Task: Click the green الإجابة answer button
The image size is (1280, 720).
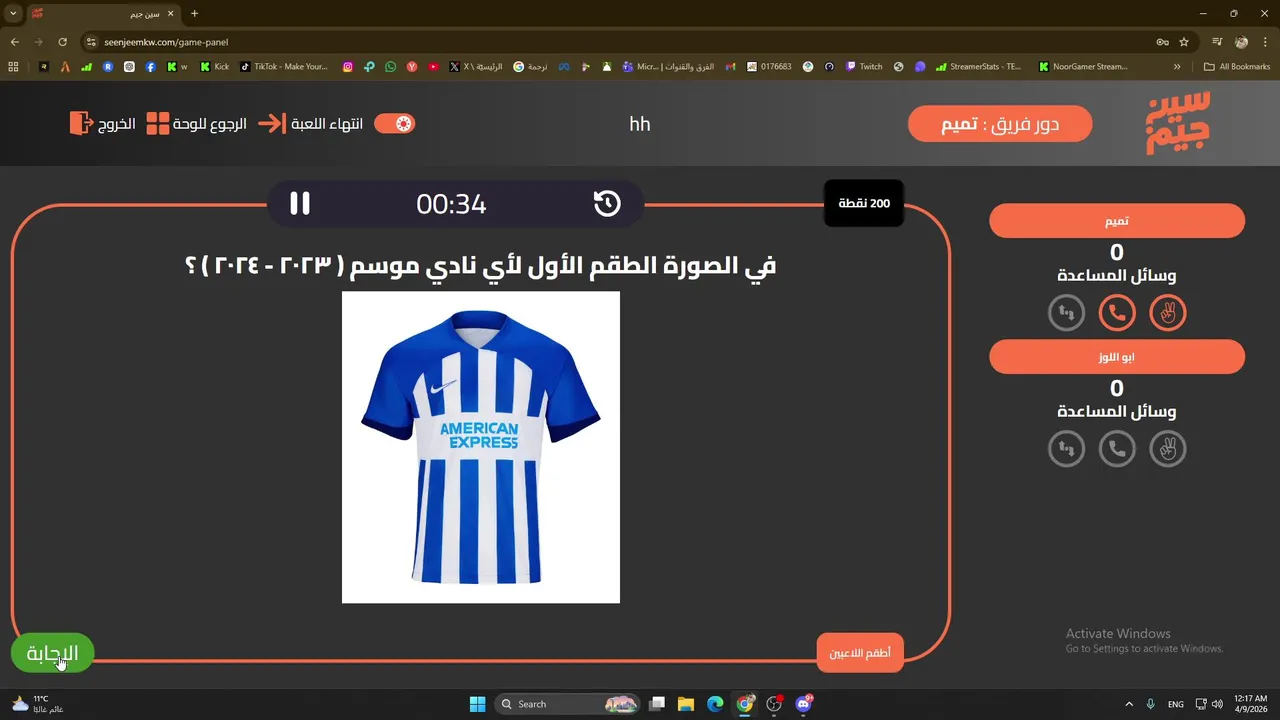Action: (52, 653)
